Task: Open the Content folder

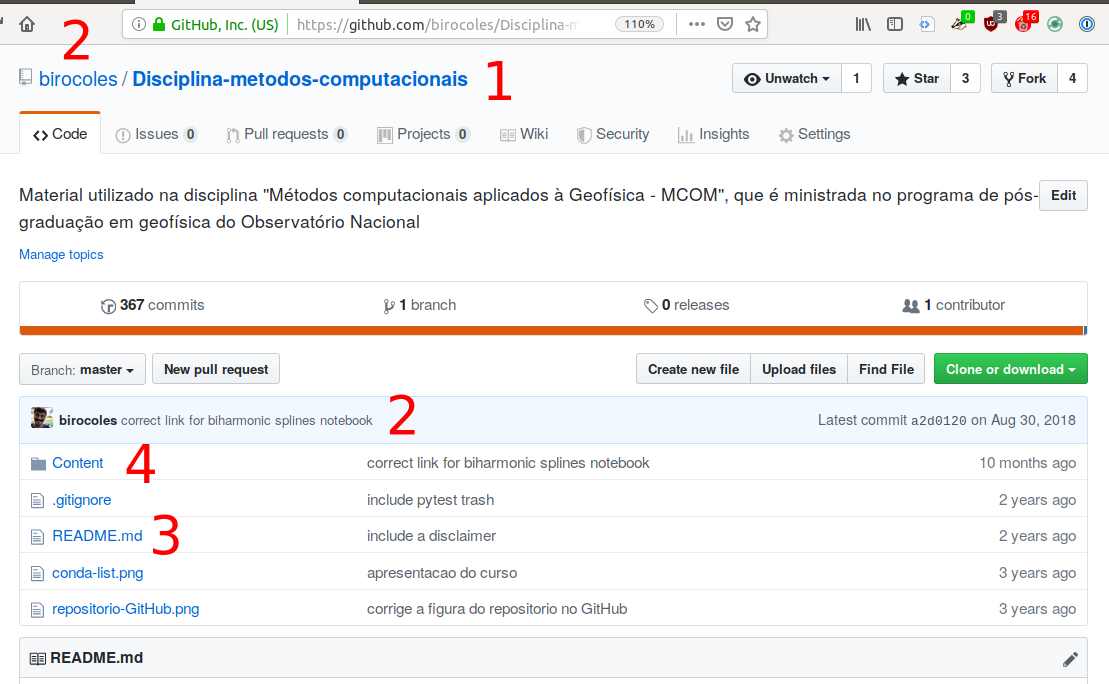Action: (78, 463)
